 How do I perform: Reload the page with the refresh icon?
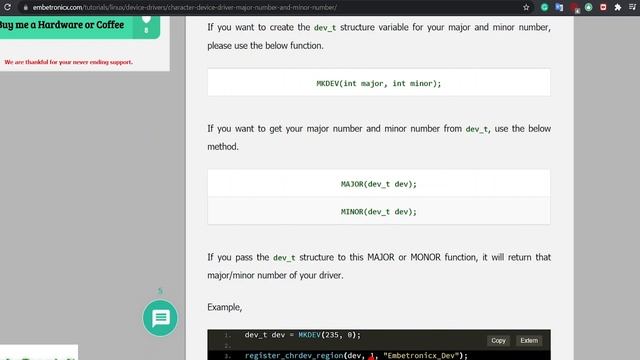tap(7, 7)
